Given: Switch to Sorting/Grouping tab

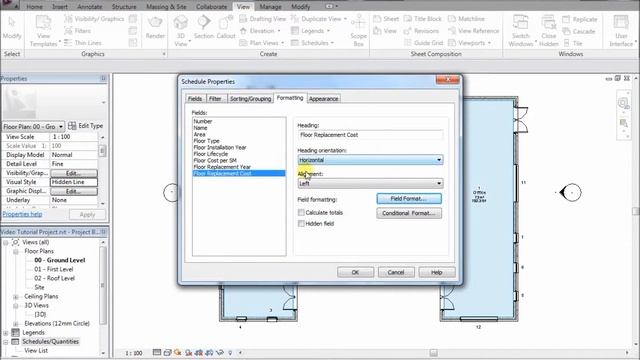Looking at the screenshot, I should tap(250, 99).
